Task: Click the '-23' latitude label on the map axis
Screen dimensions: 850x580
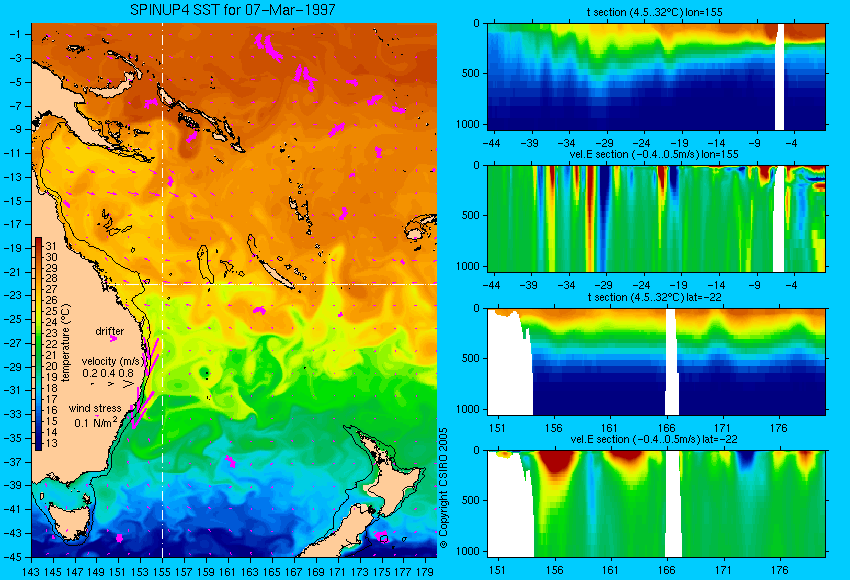Action: tap(14, 295)
